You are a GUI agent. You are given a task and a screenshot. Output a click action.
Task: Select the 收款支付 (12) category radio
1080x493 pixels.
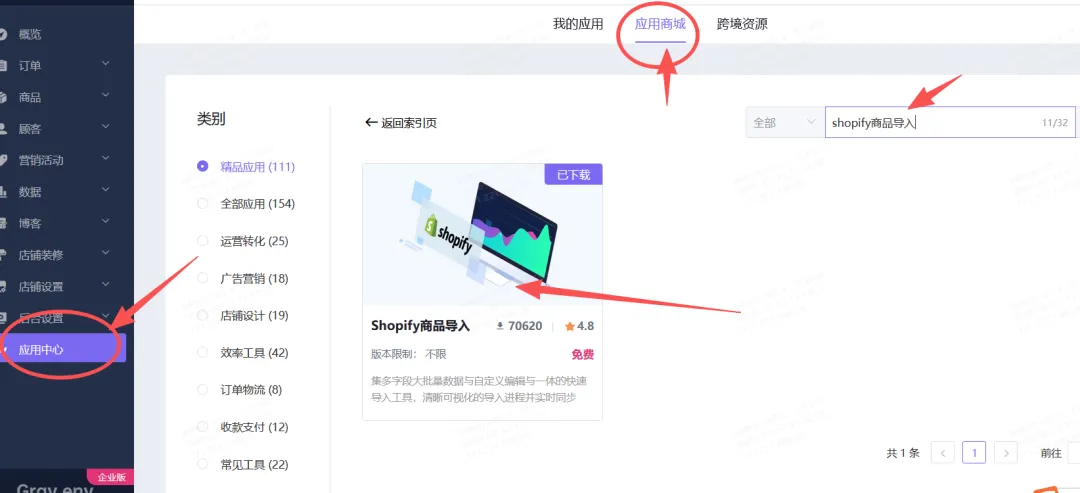tap(202, 427)
